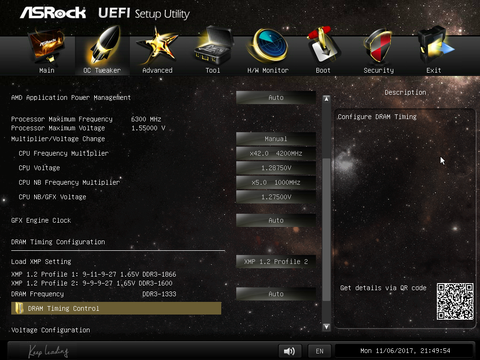Click Configure DRAM Timing description text

pos(377,117)
